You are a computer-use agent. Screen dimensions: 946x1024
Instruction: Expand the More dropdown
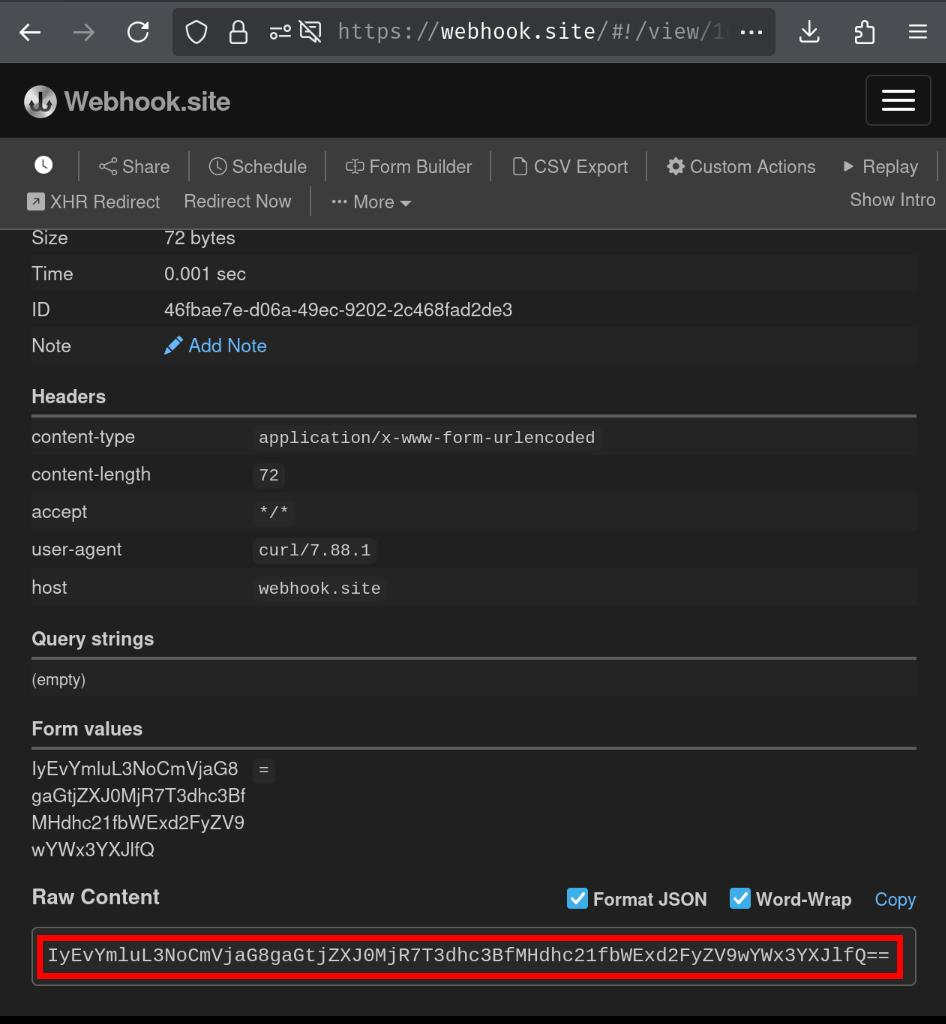click(371, 202)
